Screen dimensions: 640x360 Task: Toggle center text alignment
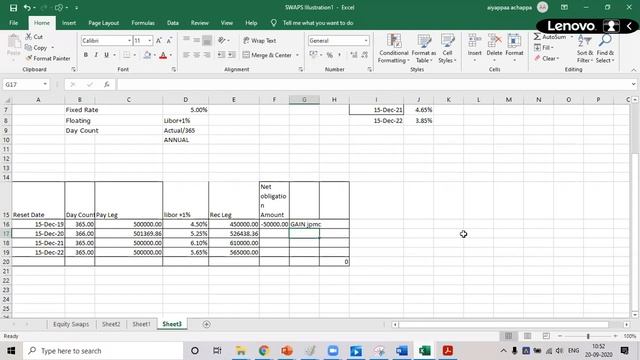tap(196, 55)
